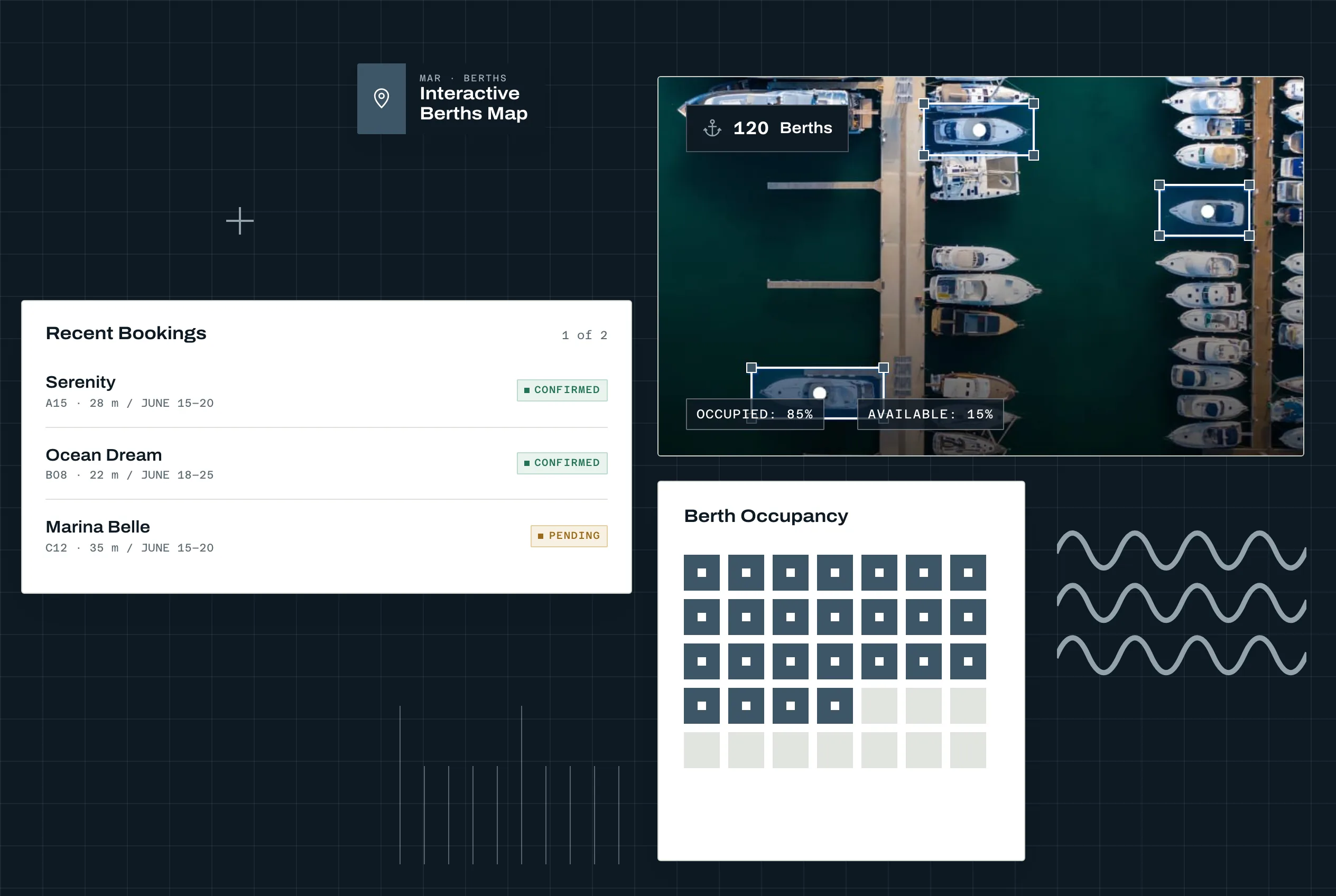The height and width of the screenshot is (896, 1336).
Task: Click the 120 Berths counter badge
Action: [767, 128]
